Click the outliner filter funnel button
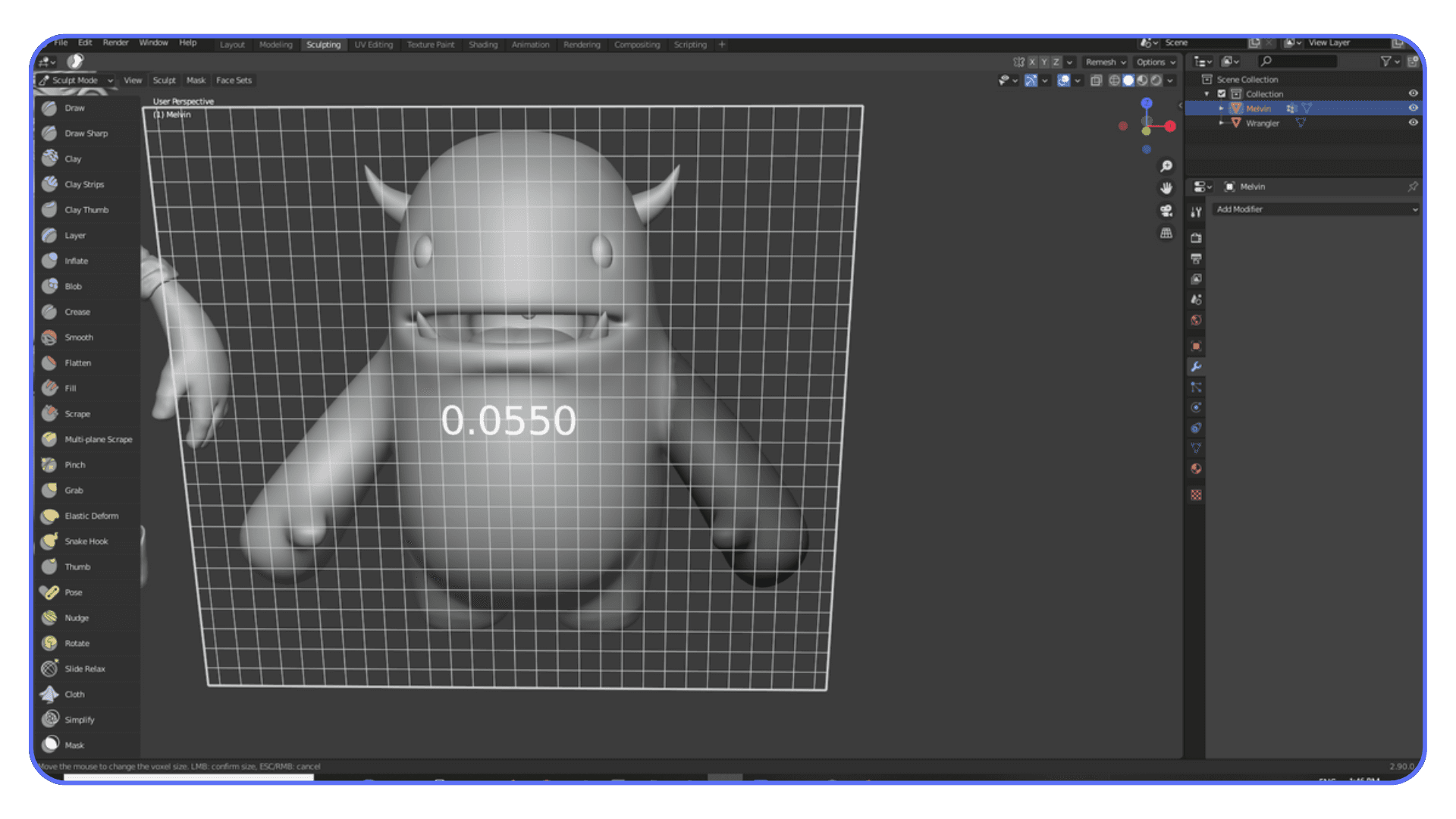 pyautogui.click(x=1386, y=61)
